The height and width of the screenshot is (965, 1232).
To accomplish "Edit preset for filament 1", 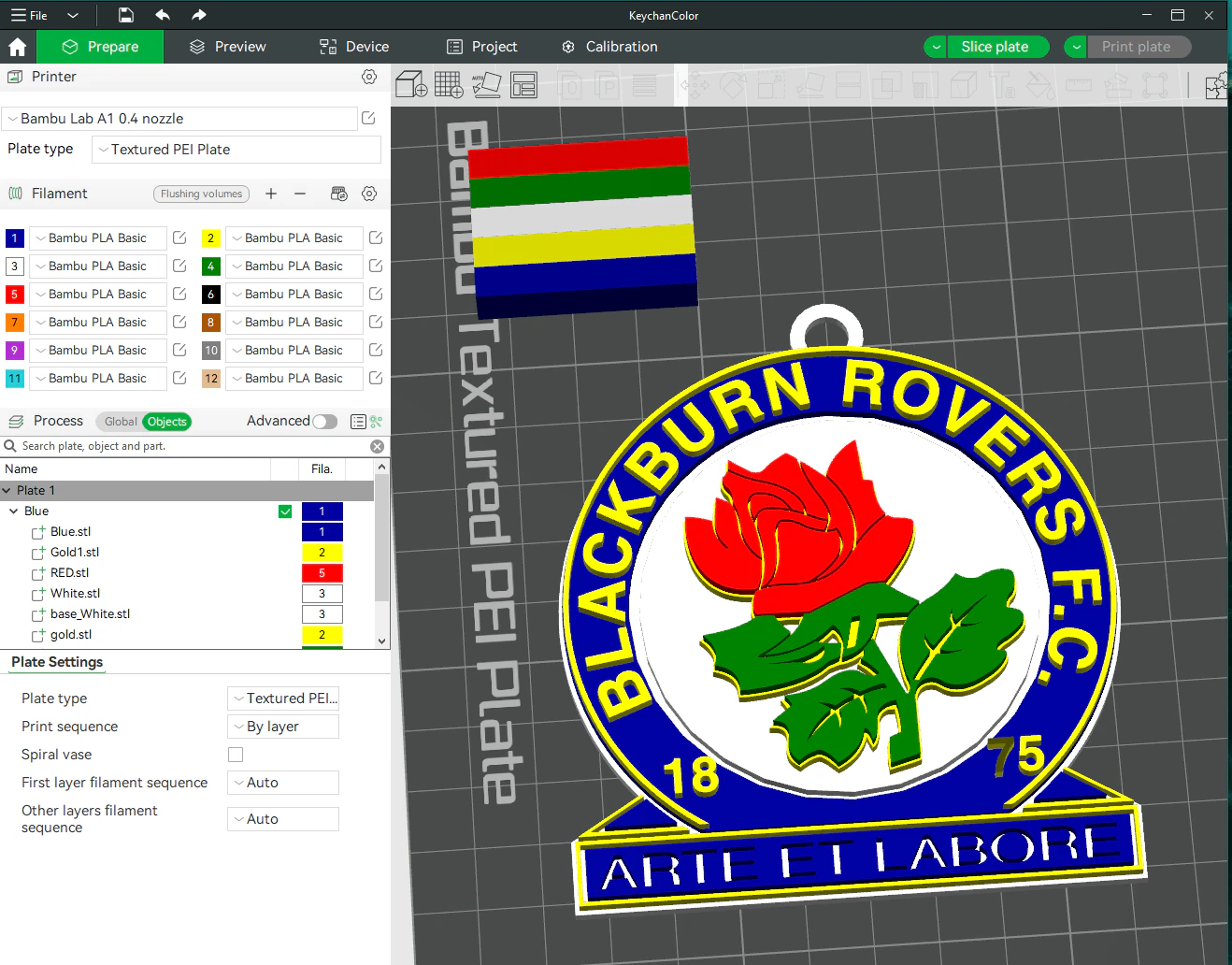I will click(179, 238).
